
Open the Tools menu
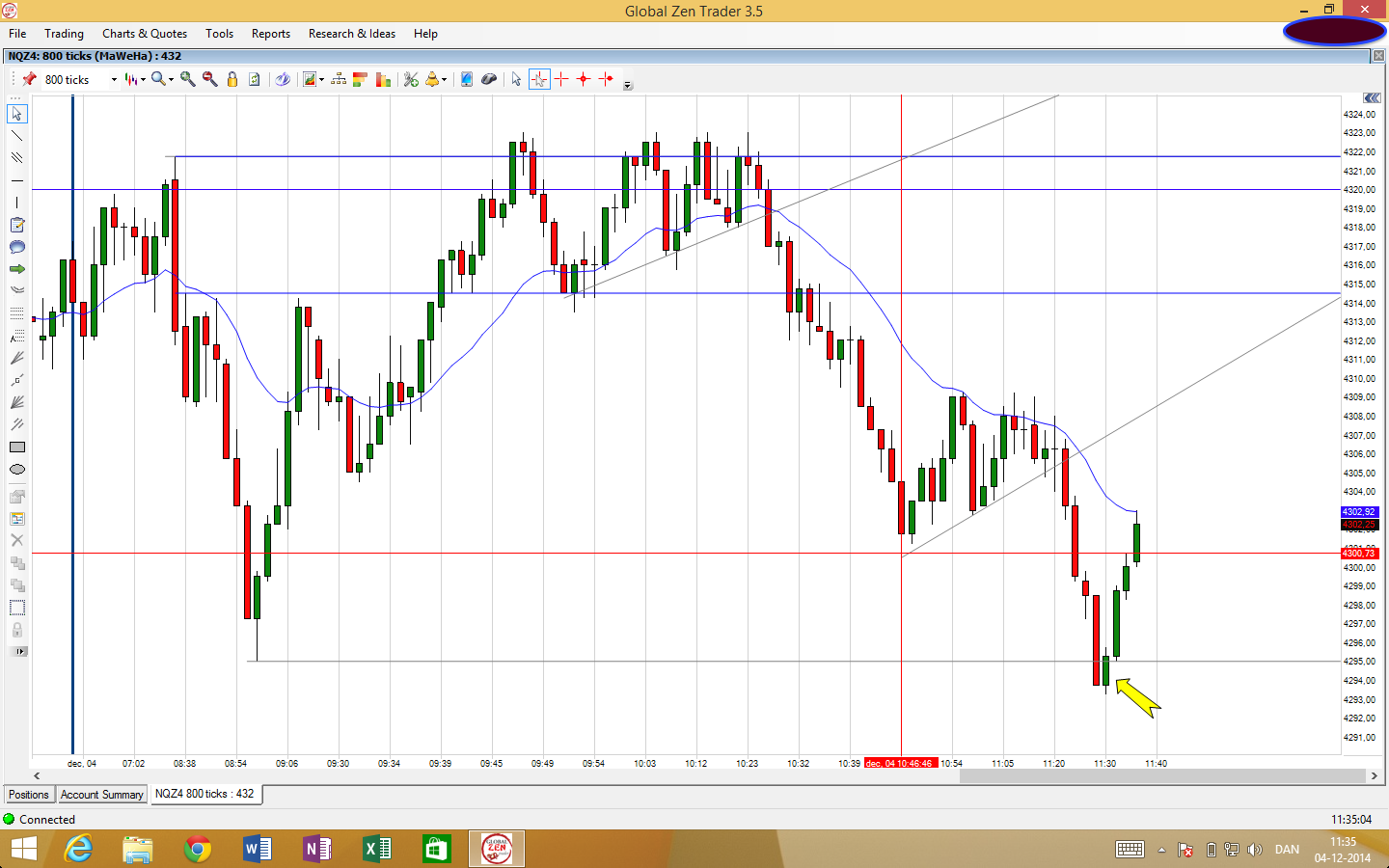(219, 34)
